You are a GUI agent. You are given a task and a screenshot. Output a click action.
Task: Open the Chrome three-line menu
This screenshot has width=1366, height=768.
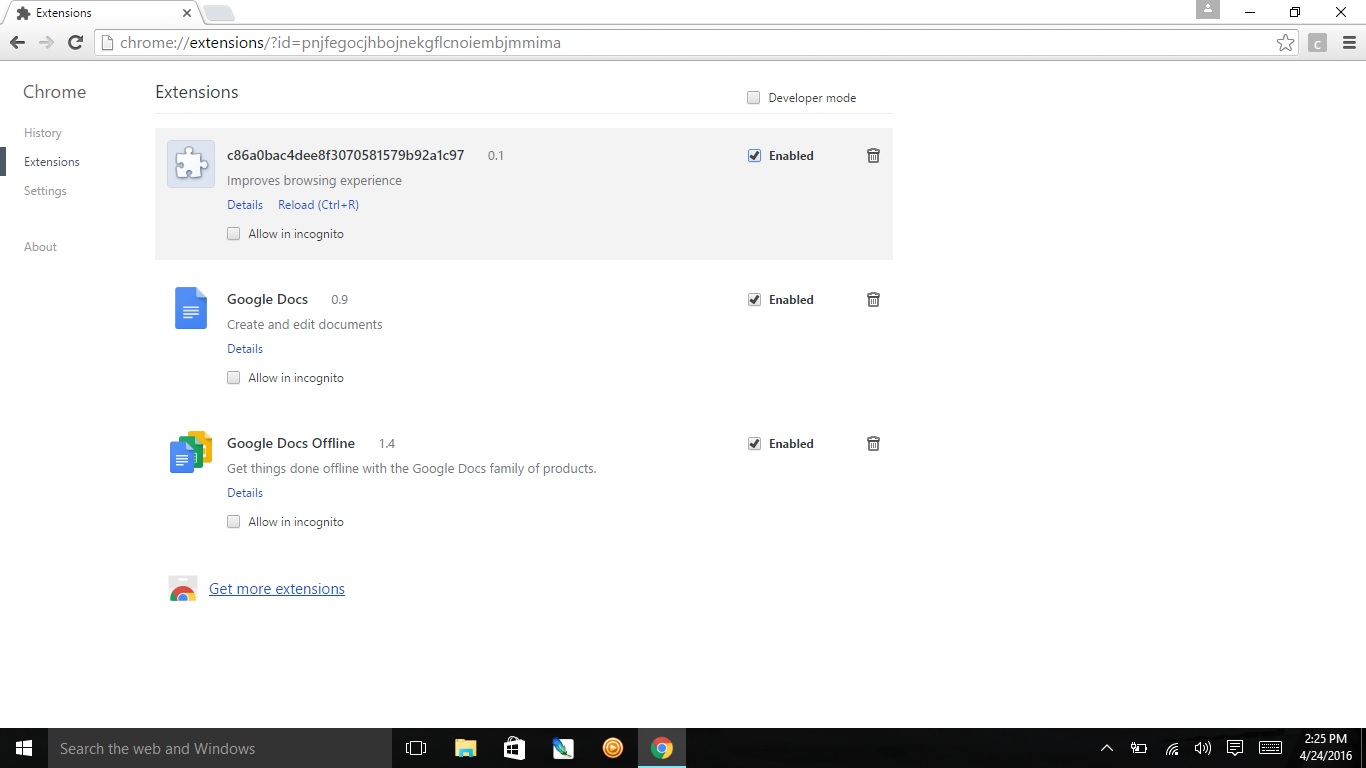click(1348, 43)
